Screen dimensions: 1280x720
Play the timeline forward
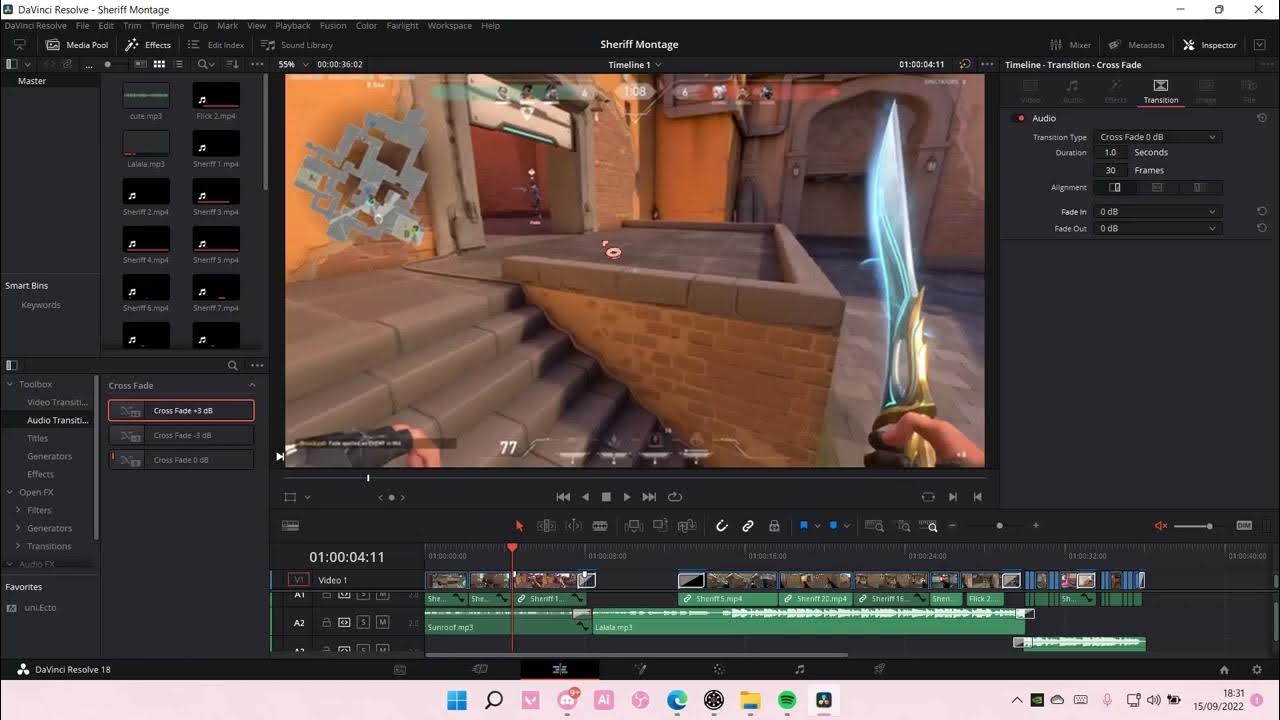[x=627, y=497]
